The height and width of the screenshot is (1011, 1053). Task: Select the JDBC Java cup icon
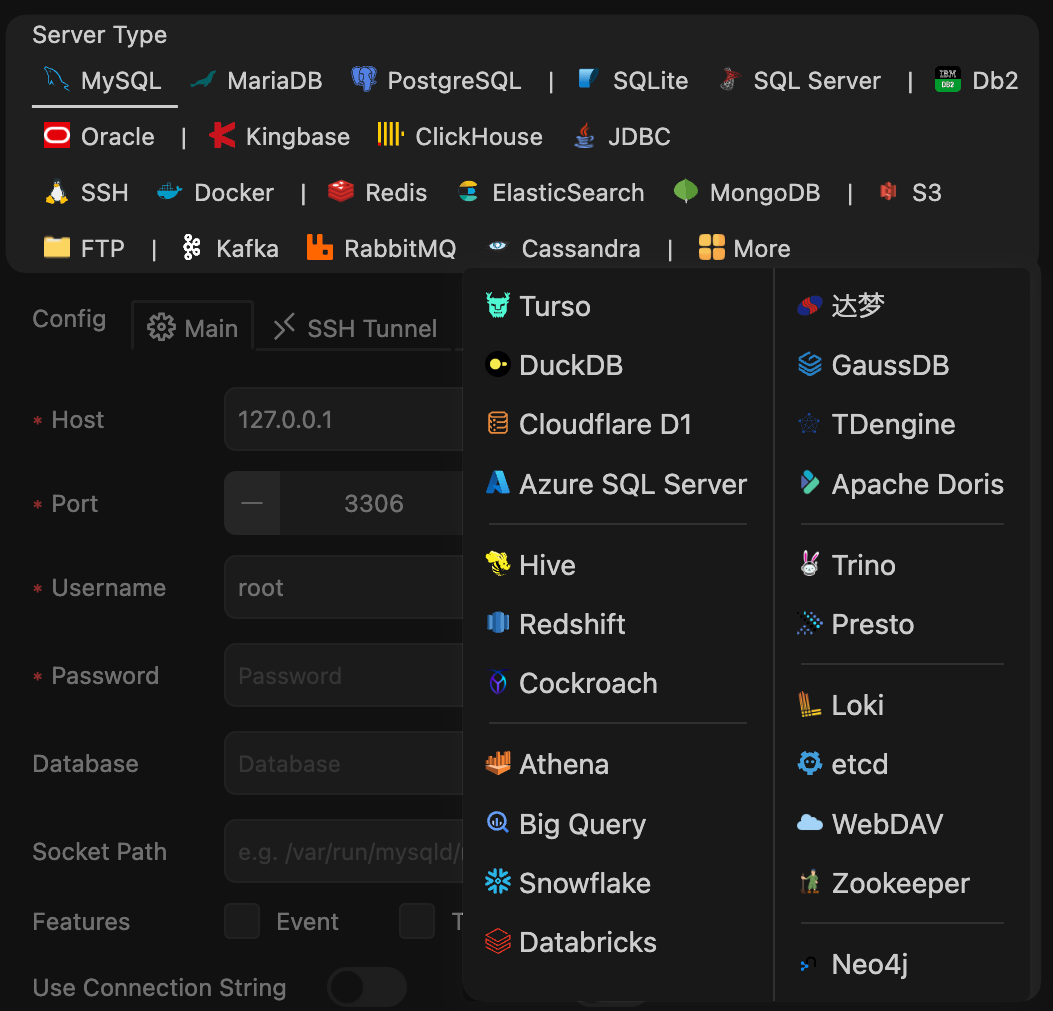point(584,135)
